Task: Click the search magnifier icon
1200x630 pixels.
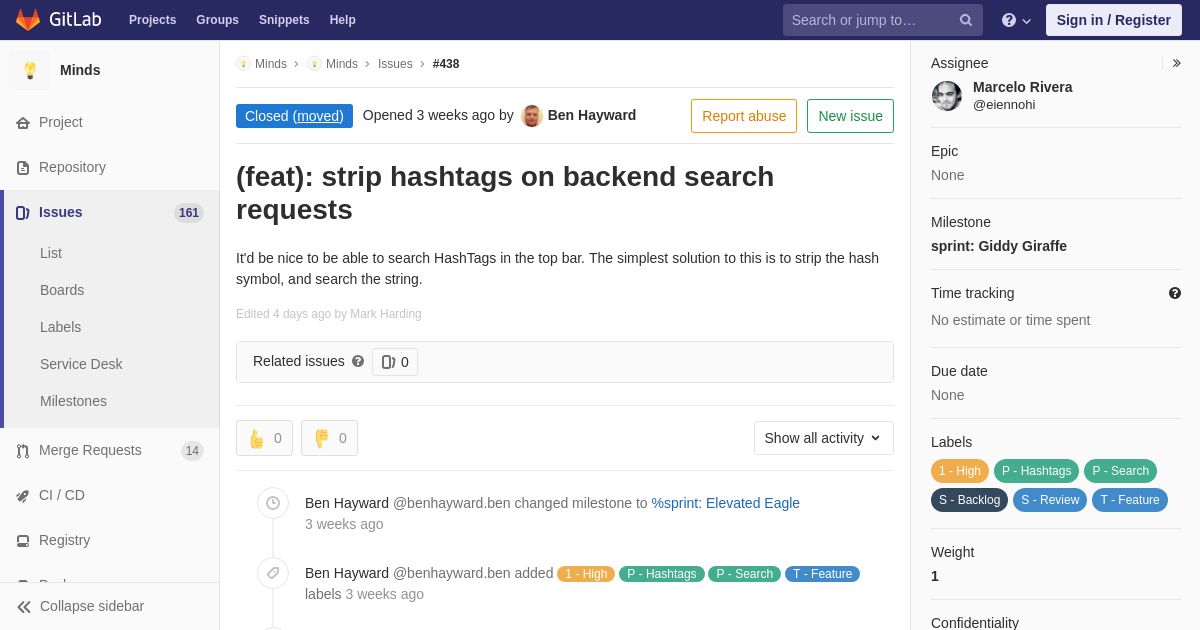Action: click(x=966, y=20)
